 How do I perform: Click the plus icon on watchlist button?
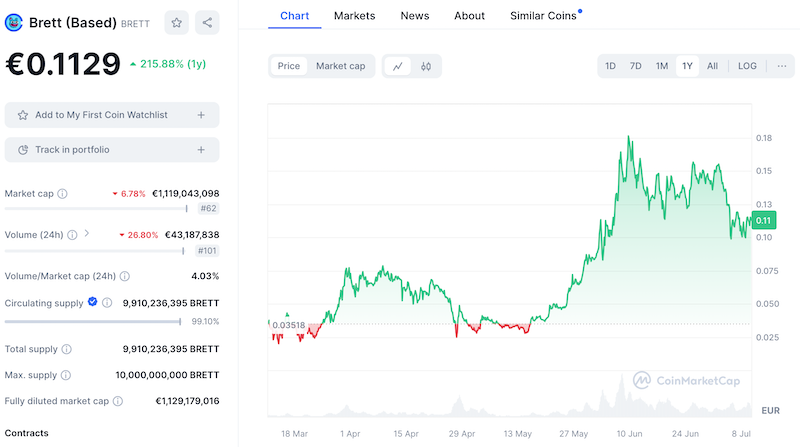pyautogui.click(x=201, y=115)
